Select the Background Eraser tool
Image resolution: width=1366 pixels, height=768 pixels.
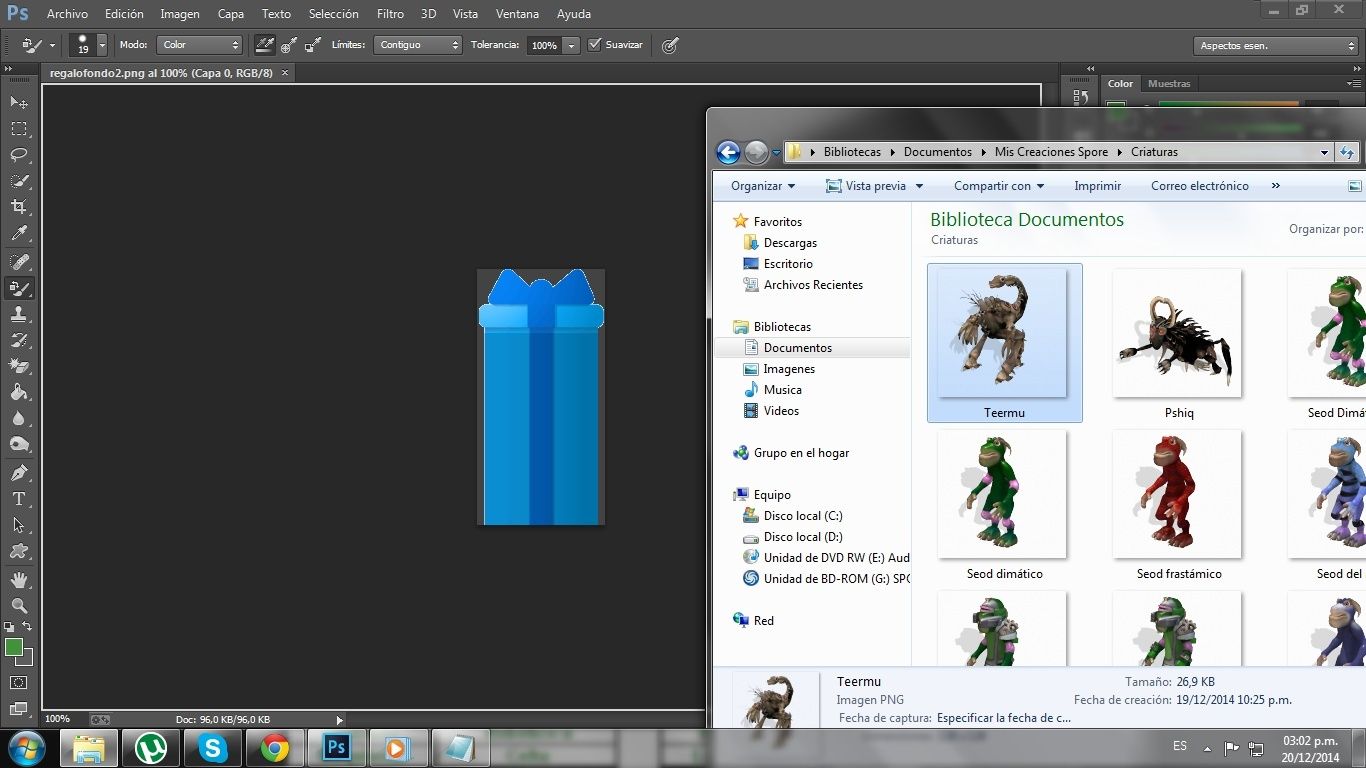pos(19,366)
